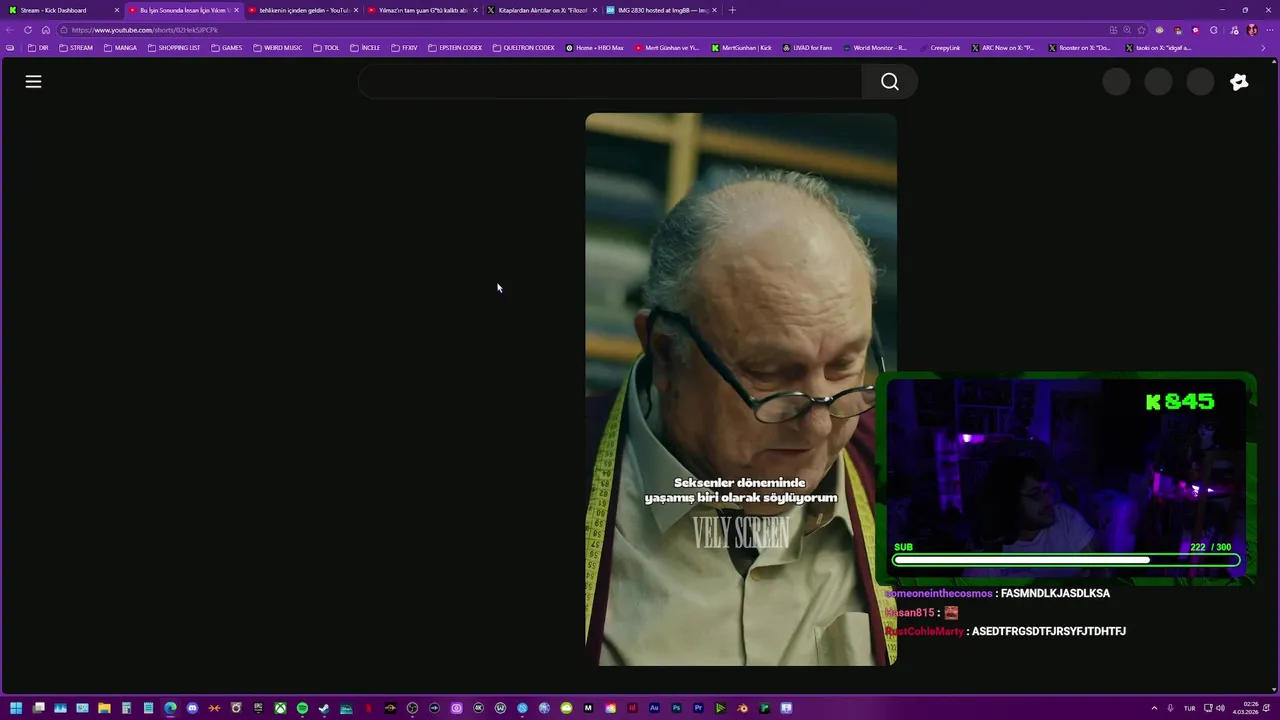Open Xbox app from the taskbar
Image resolution: width=1280 pixels, height=720 pixels.
click(x=280, y=708)
